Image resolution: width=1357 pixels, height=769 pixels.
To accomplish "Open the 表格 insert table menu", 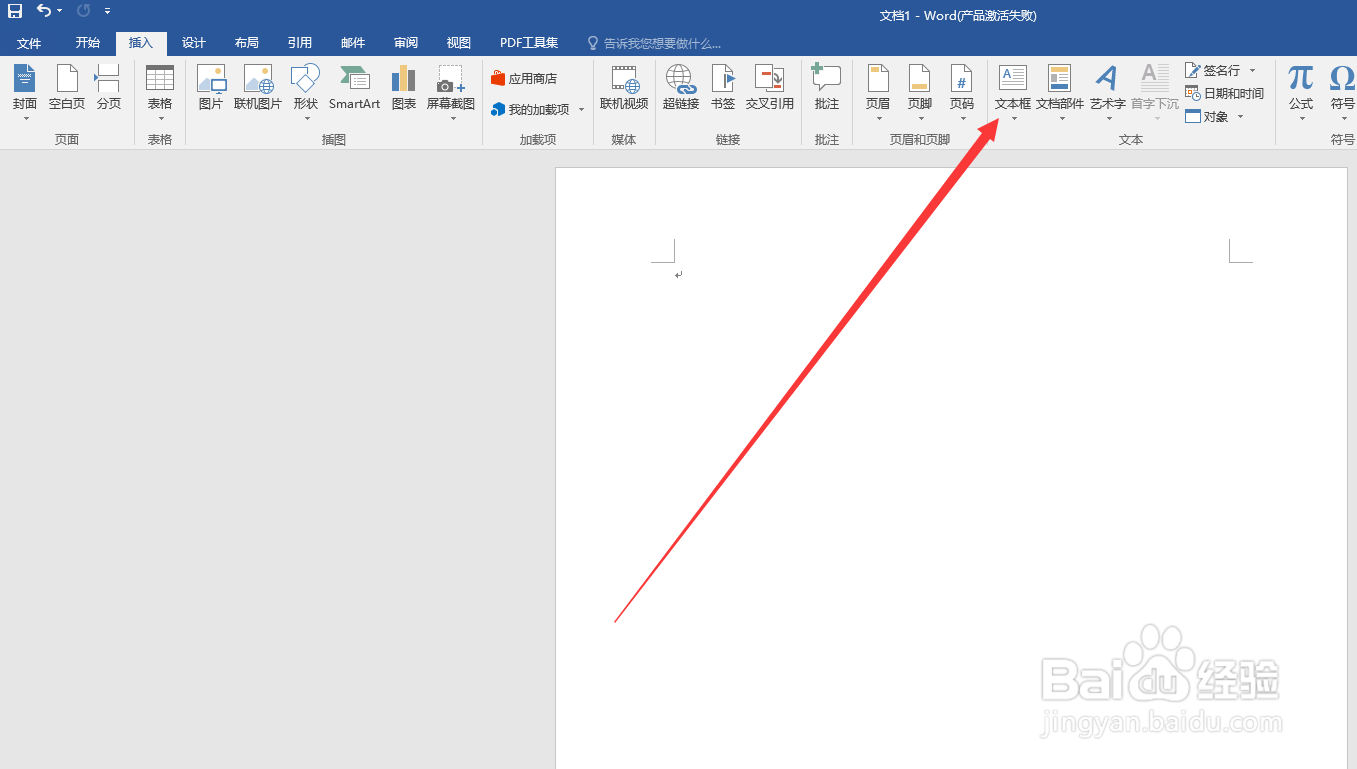I will point(160,92).
